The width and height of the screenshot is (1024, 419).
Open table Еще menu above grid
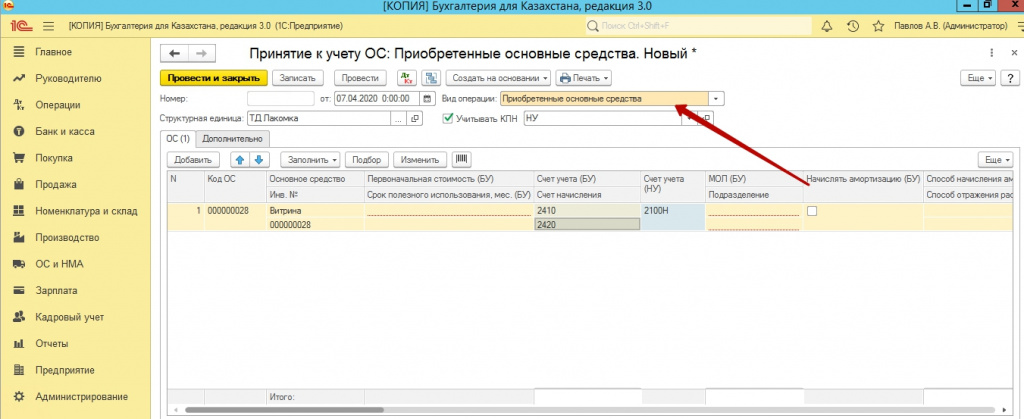point(996,159)
